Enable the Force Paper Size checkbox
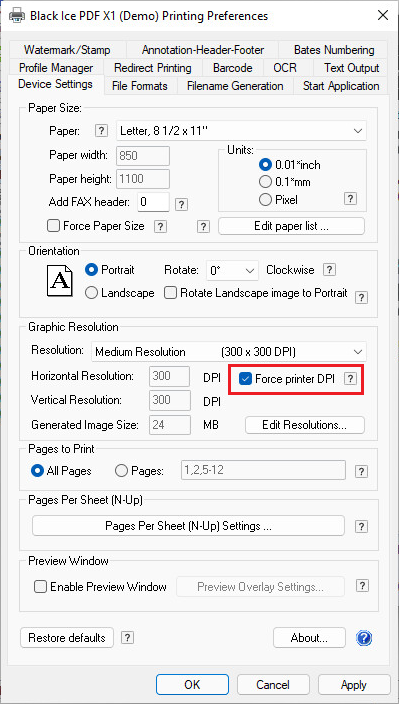This screenshot has height=704, width=399. pos(53,226)
